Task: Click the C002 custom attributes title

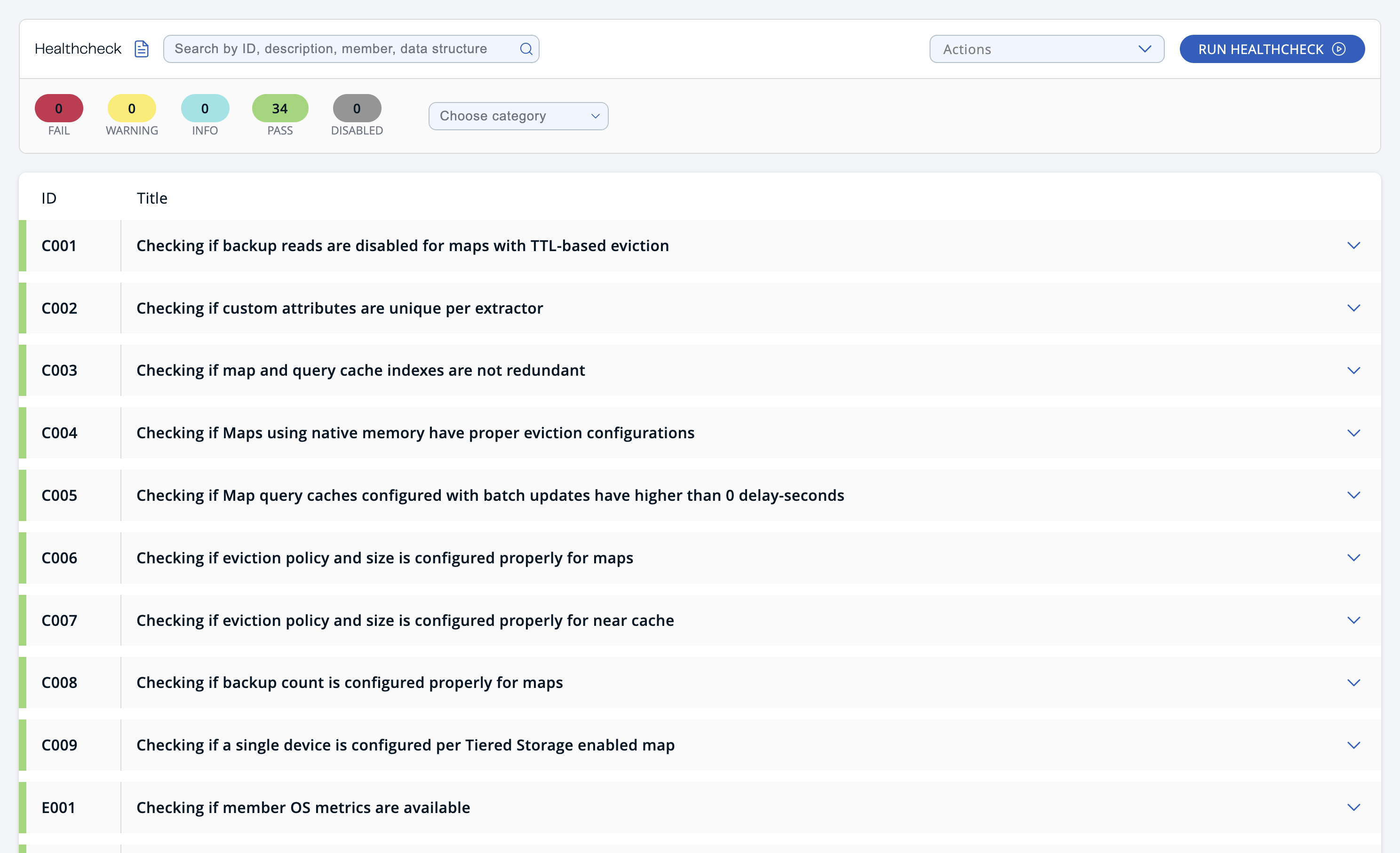Action: (339, 308)
